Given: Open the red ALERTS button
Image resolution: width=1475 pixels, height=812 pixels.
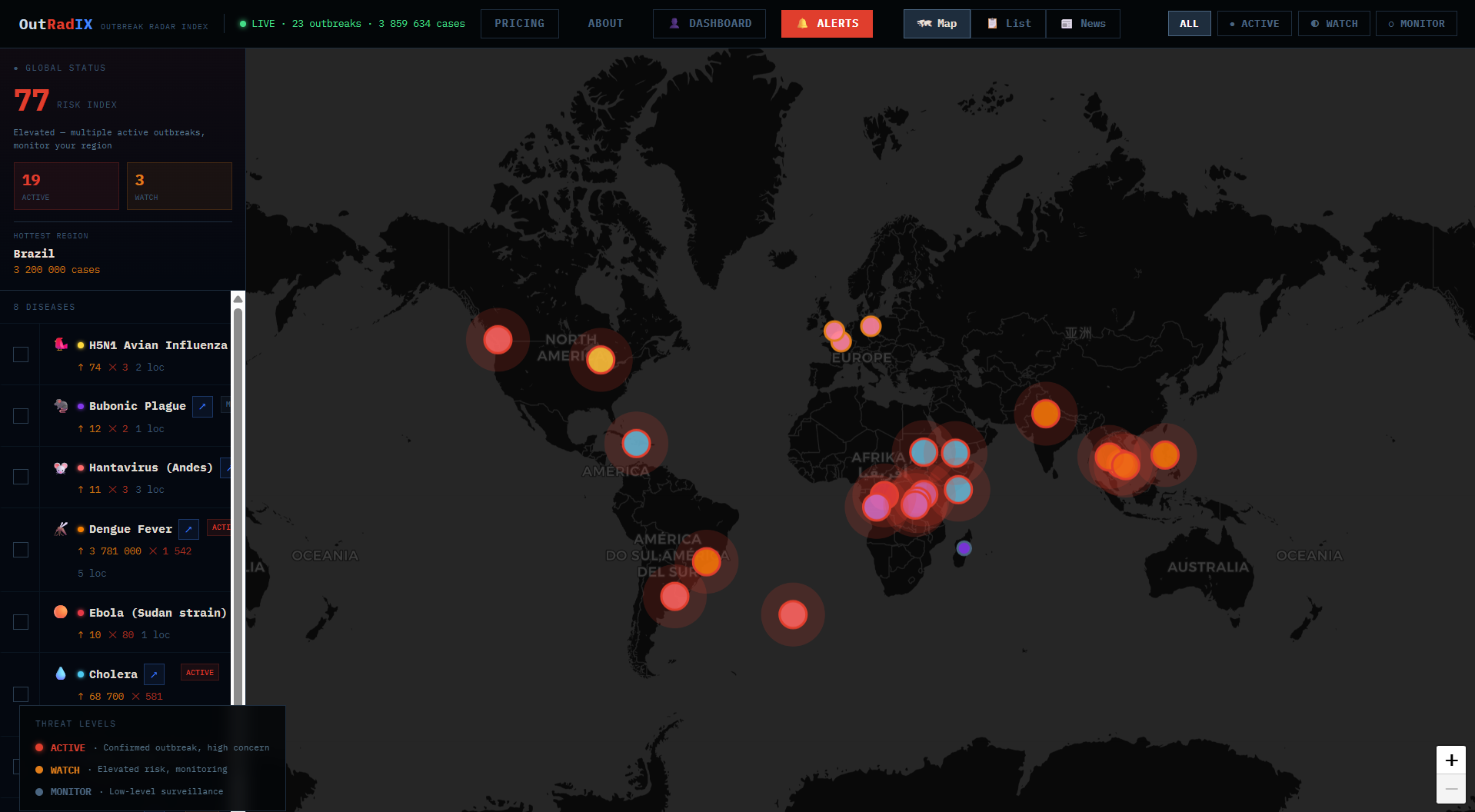Looking at the screenshot, I should pyautogui.click(x=827, y=24).
